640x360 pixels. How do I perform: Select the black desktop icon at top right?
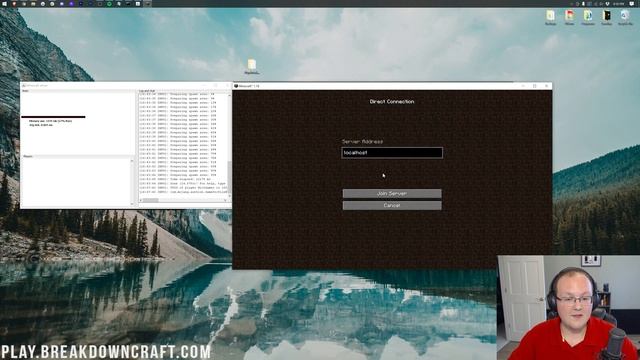coord(606,17)
